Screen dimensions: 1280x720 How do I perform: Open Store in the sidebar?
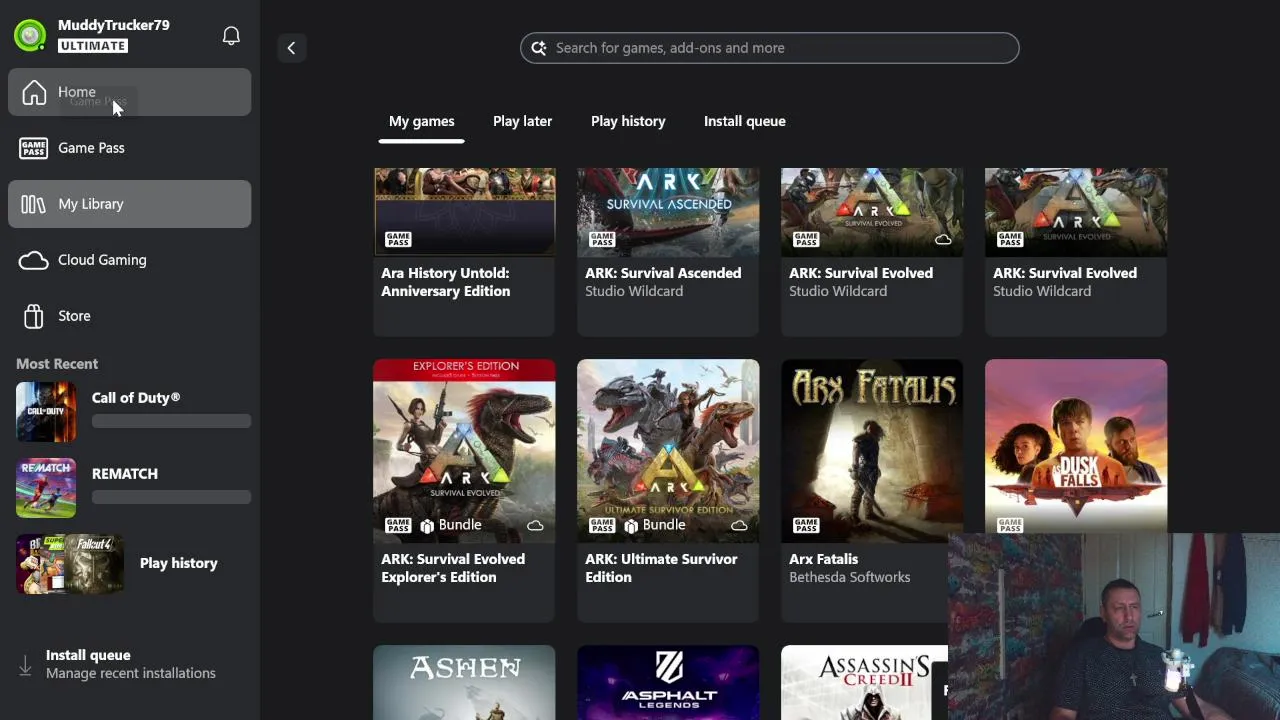130,316
